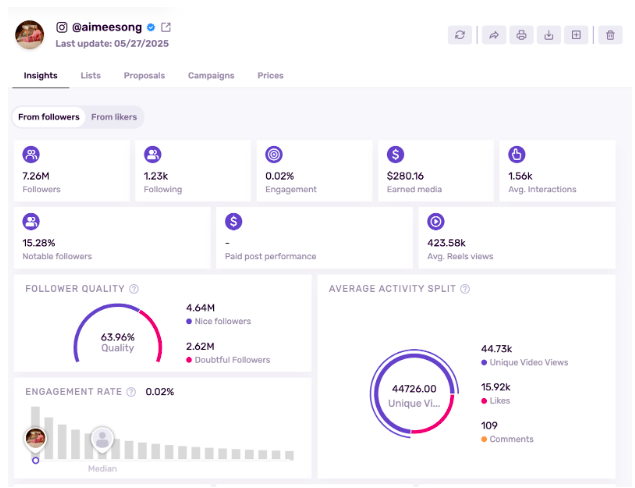635x488 pixels.
Task: Print the influencer report
Action: tap(520, 35)
